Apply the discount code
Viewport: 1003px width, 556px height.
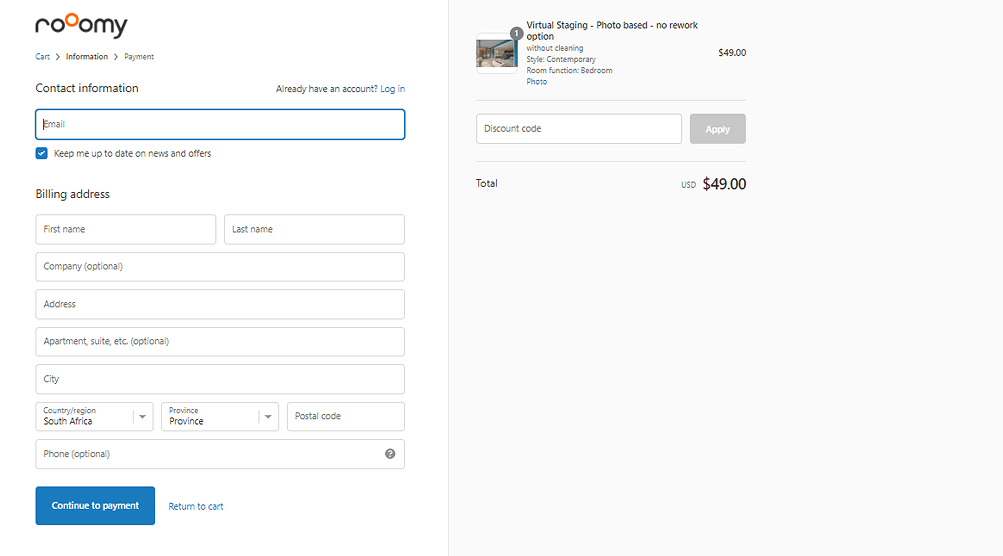click(717, 129)
